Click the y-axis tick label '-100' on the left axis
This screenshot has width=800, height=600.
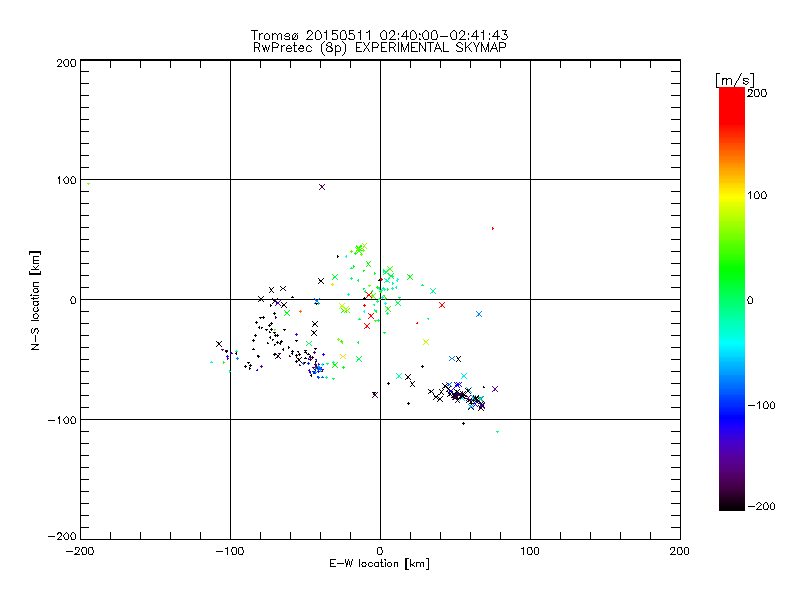62,420
